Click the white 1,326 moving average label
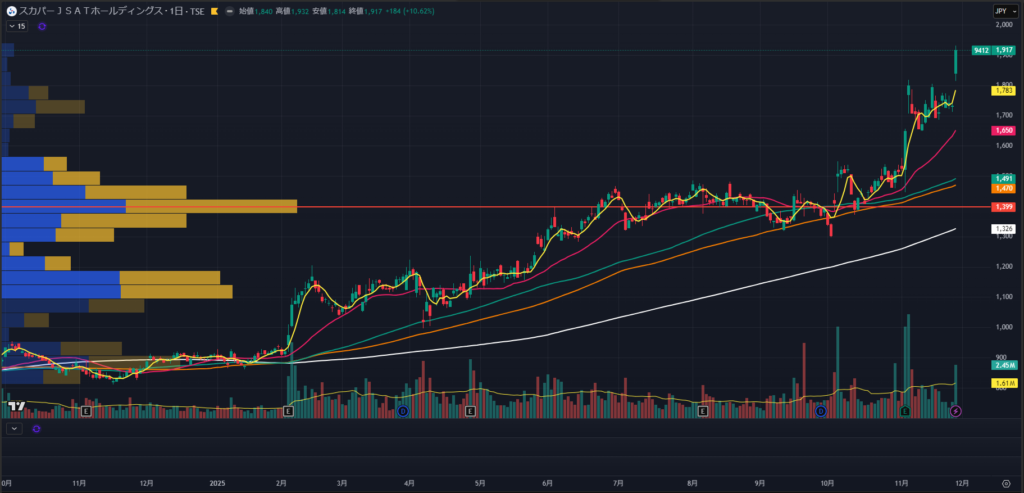The height and width of the screenshot is (493, 1024). coord(1003,229)
